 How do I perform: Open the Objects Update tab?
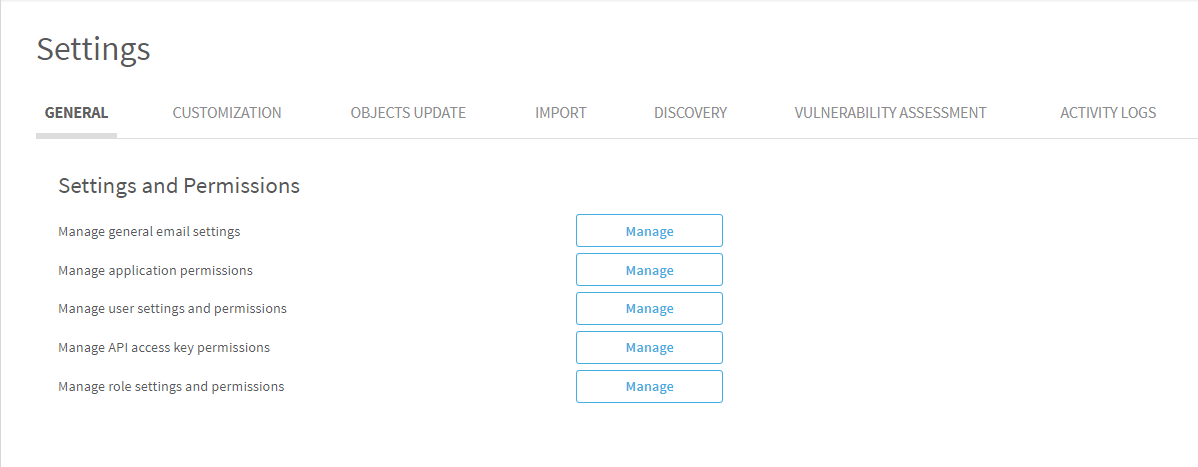[x=408, y=113]
